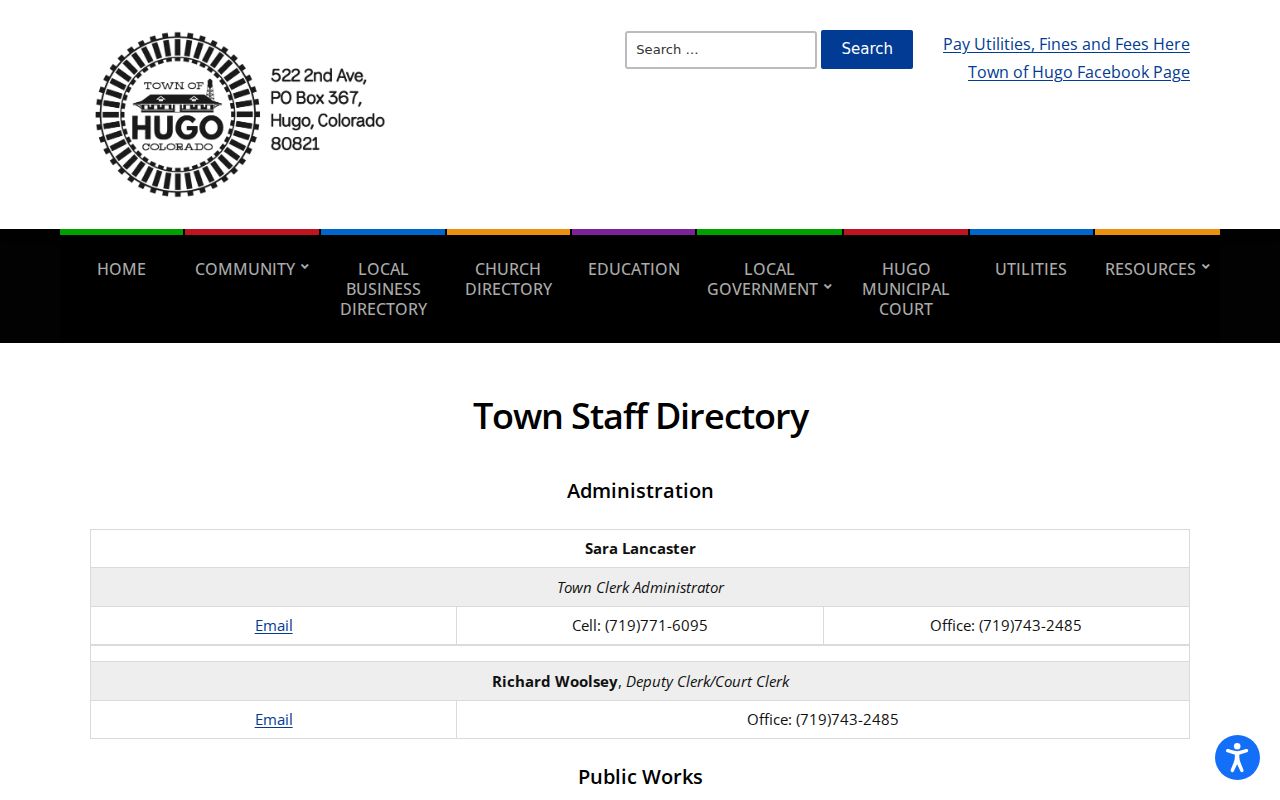
Task: Click Richard Woolsey, Deputy Clerk/Court Clerk row
Action: [x=640, y=681]
